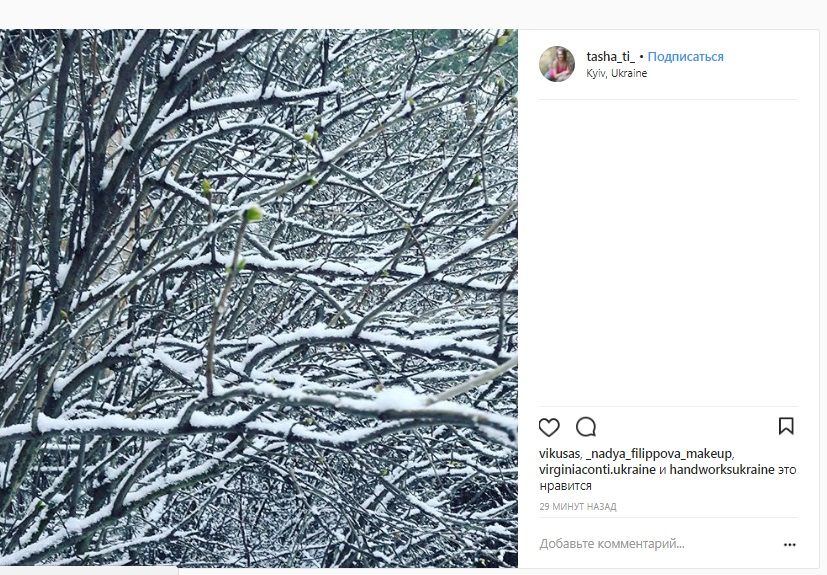827x575 pixels.
Task: Click the comment speech bubble icon
Action: coord(586,427)
